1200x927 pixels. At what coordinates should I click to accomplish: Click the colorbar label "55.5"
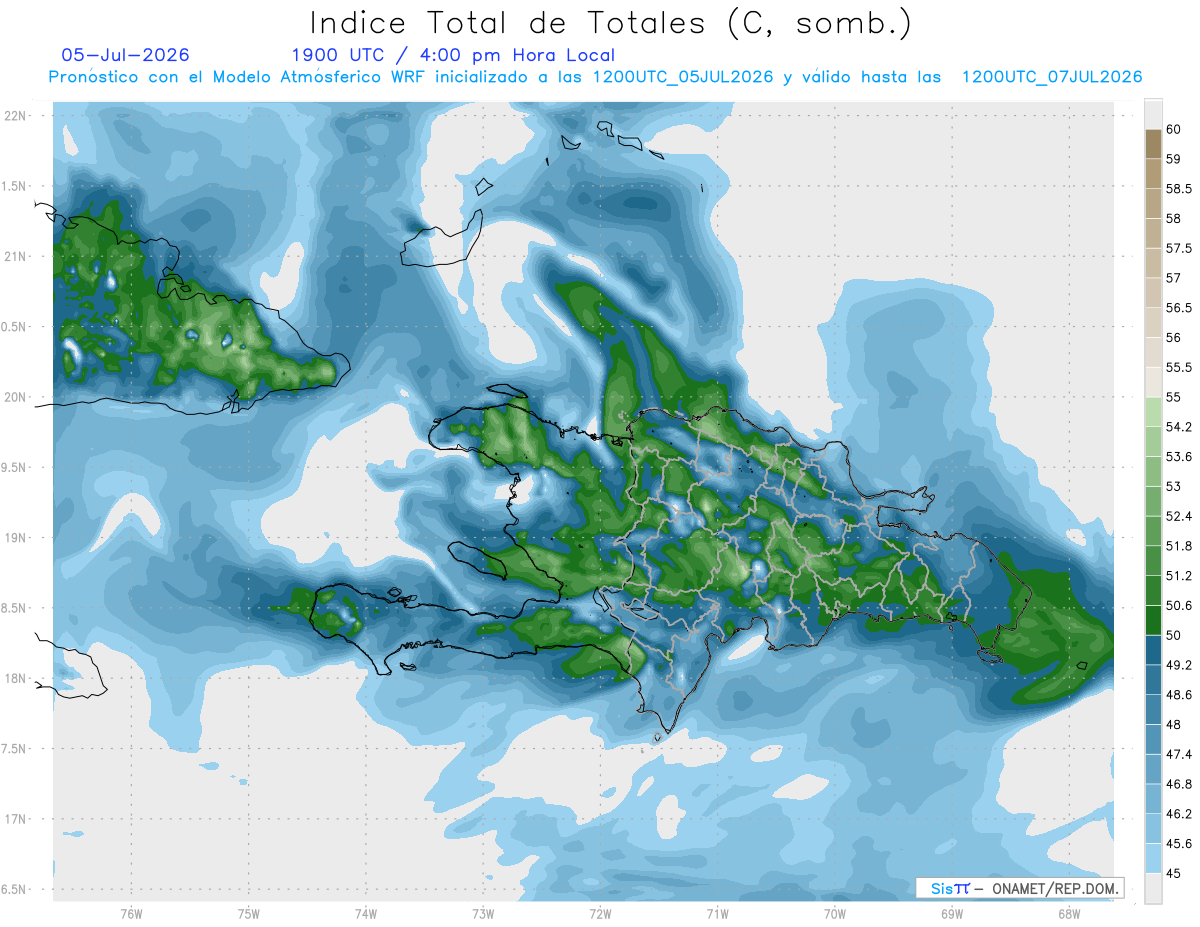coord(1181,367)
